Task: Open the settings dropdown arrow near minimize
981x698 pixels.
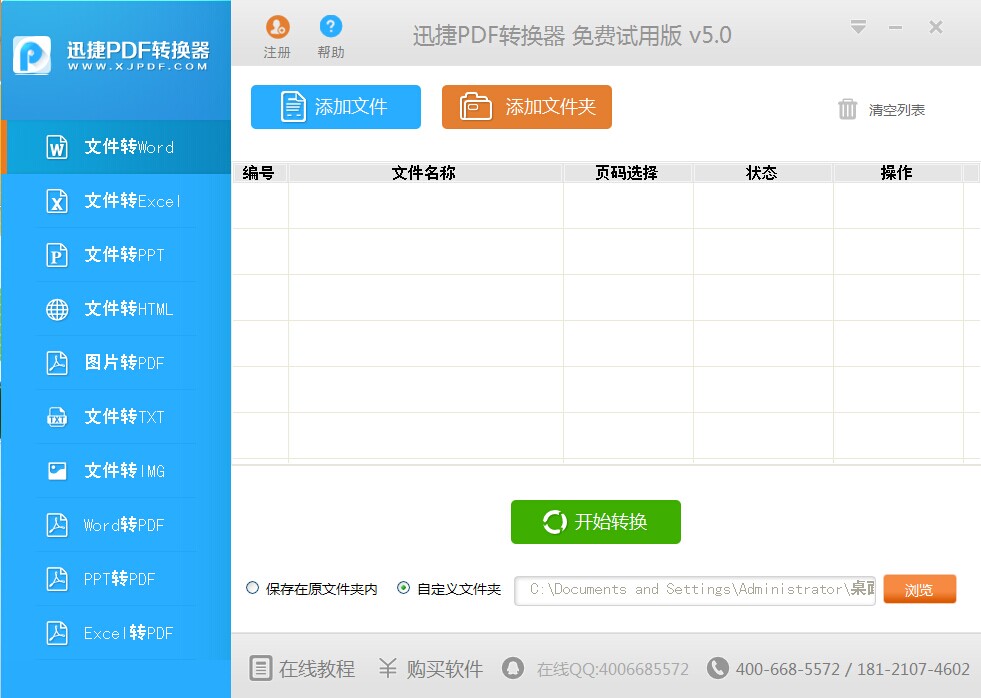Action: pos(858,27)
